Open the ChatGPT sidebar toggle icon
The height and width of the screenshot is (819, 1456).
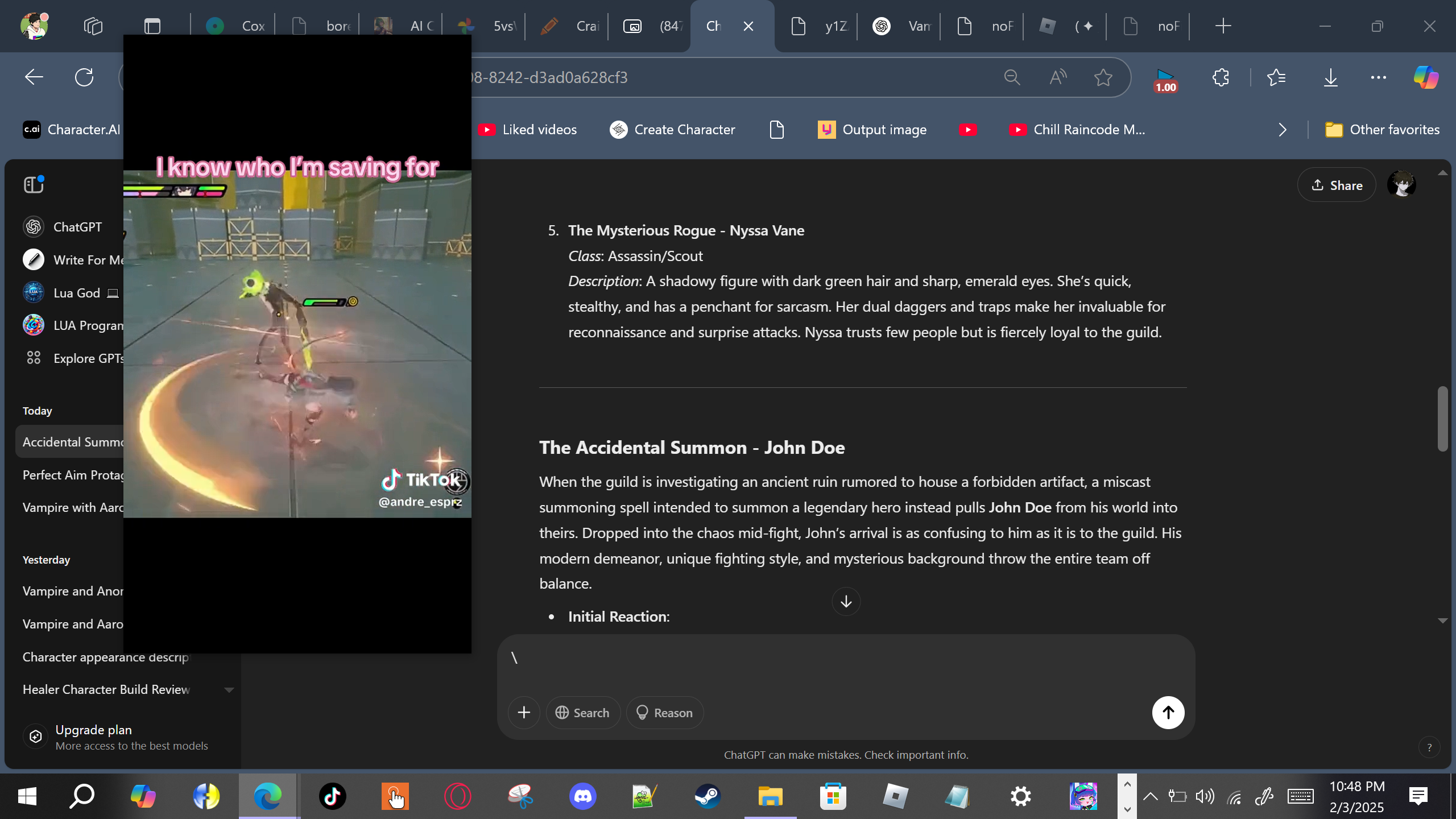click(x=34, y=184)
